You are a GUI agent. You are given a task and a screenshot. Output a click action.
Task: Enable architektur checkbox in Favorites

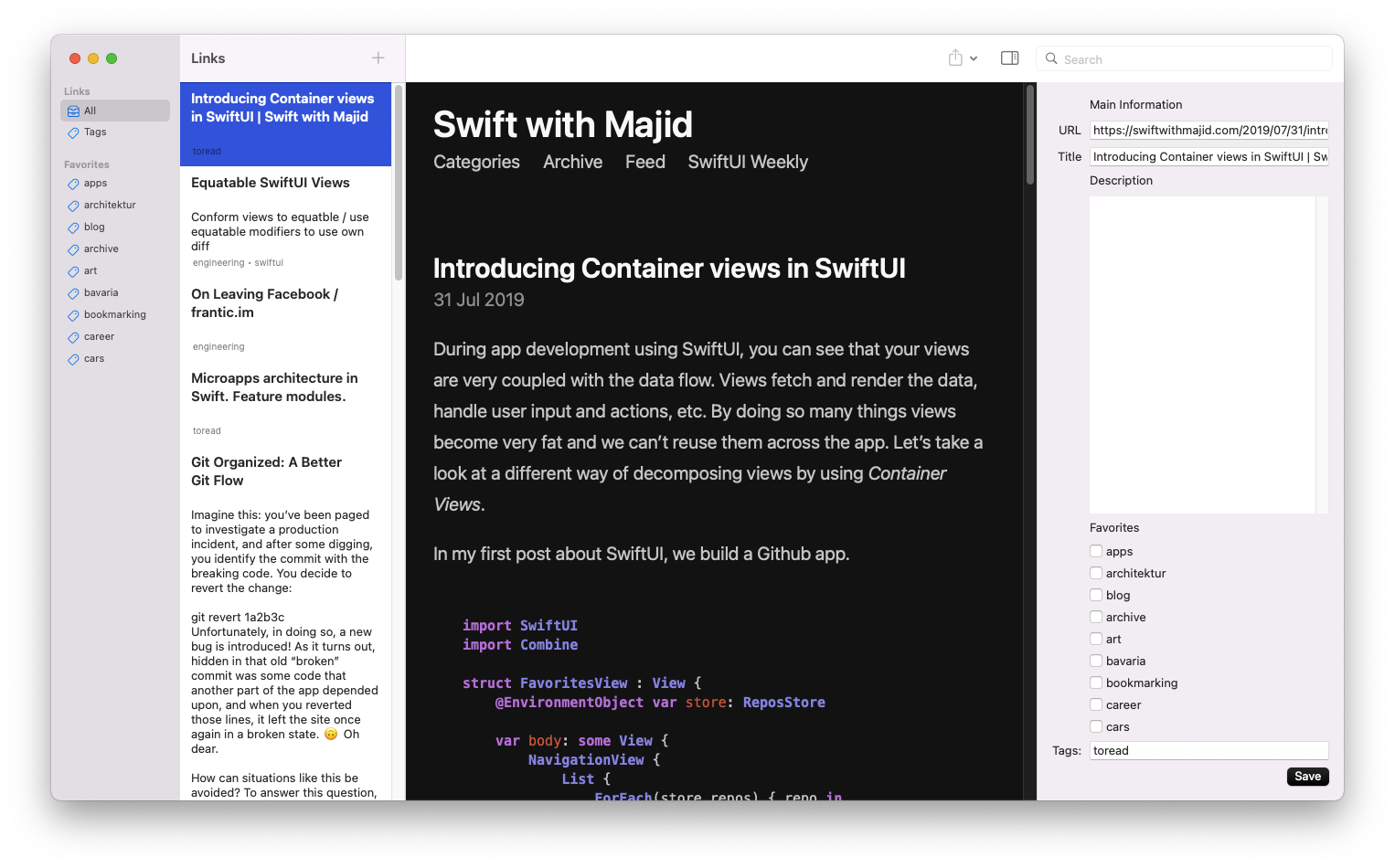[x=1096, y=573]
